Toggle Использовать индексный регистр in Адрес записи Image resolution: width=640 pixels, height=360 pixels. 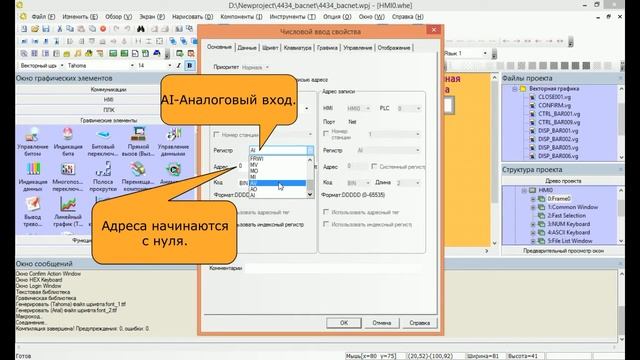click(326, 224)
